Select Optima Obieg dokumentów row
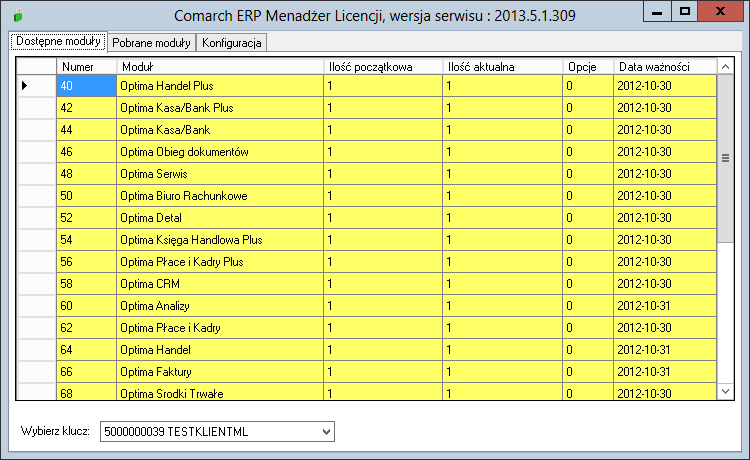Screen dimensions: 750x460 [x=220, y=152]
